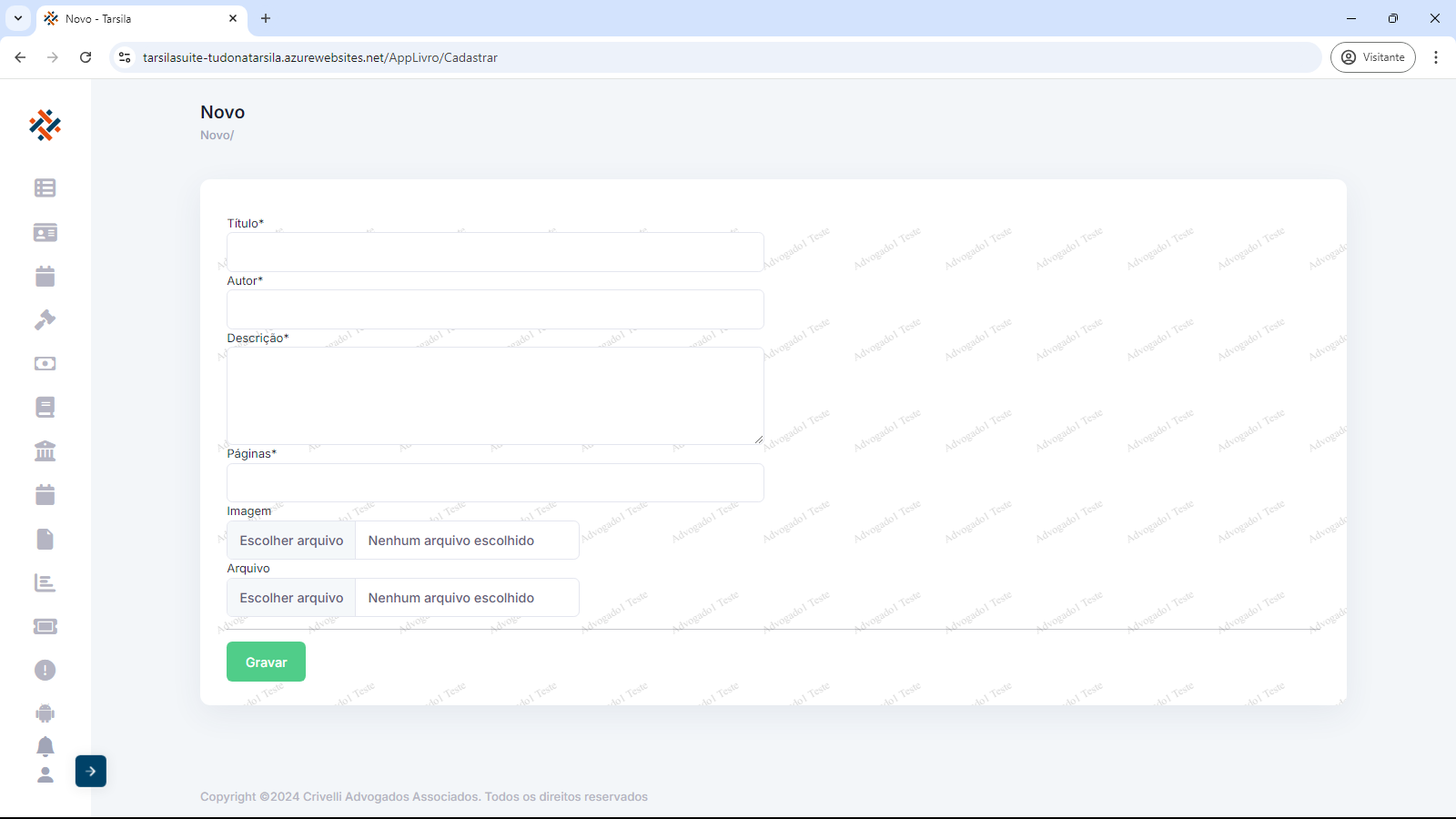Screen dimensions: 1456x819
Task: Choose a file for the Imagem field
Action: pyautogui.click(x=291, y=541)
